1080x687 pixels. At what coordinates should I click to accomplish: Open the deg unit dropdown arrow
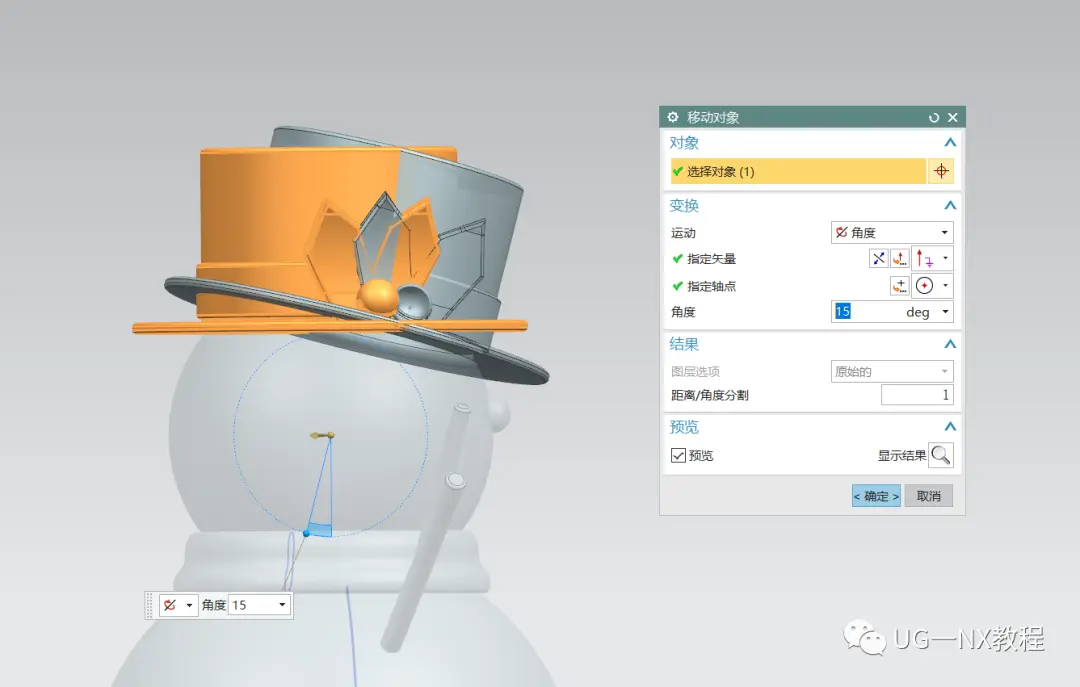[x=945, y=311]
